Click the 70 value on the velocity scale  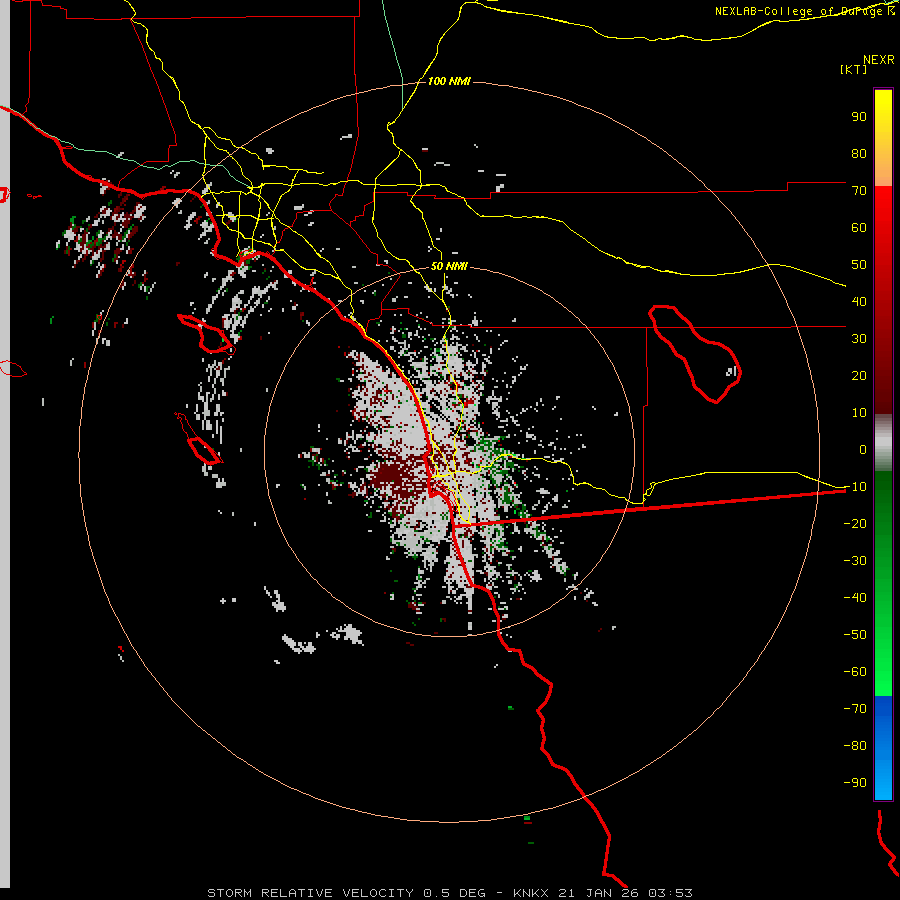(859, 191)
